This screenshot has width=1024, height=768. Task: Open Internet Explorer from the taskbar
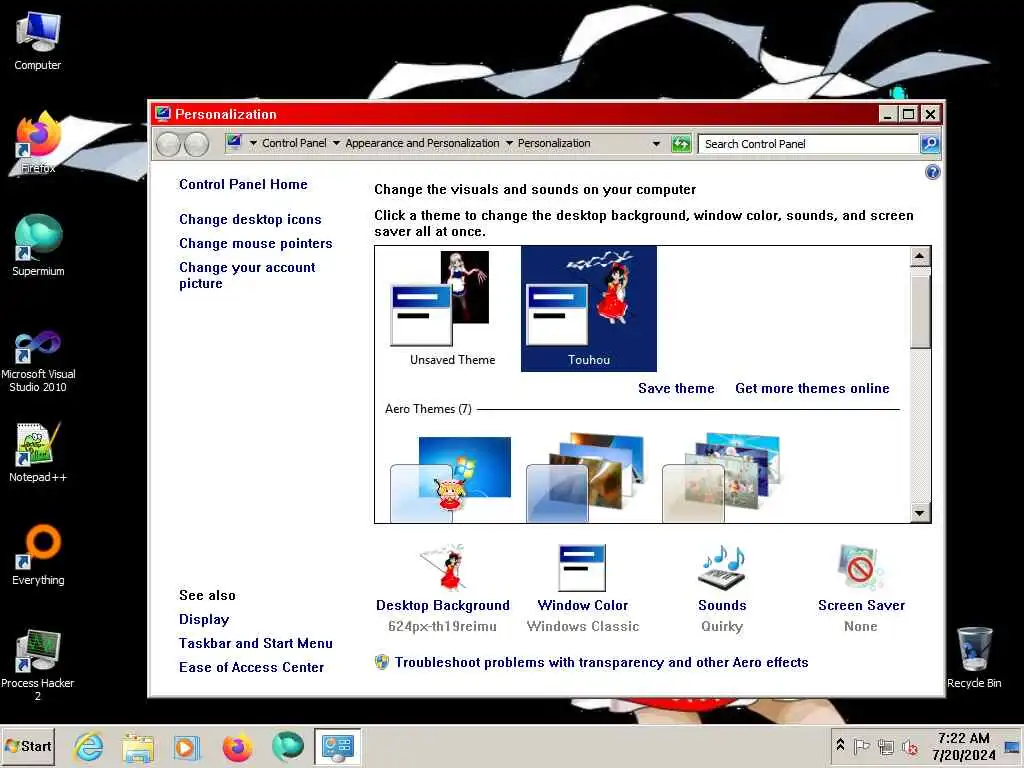point(89,746)
